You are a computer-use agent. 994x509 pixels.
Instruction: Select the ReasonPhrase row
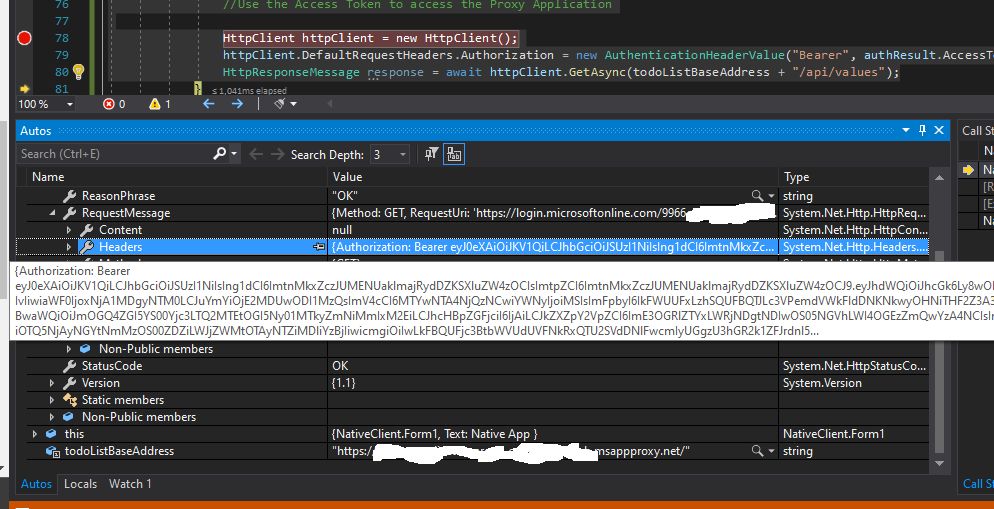pos(472,196)
